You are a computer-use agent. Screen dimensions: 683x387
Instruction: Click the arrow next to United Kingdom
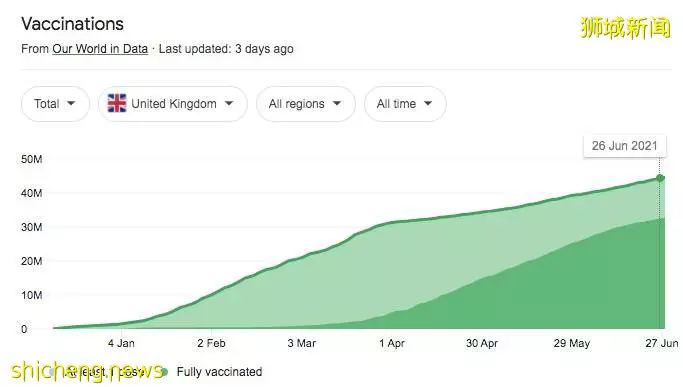click(229, 104)
